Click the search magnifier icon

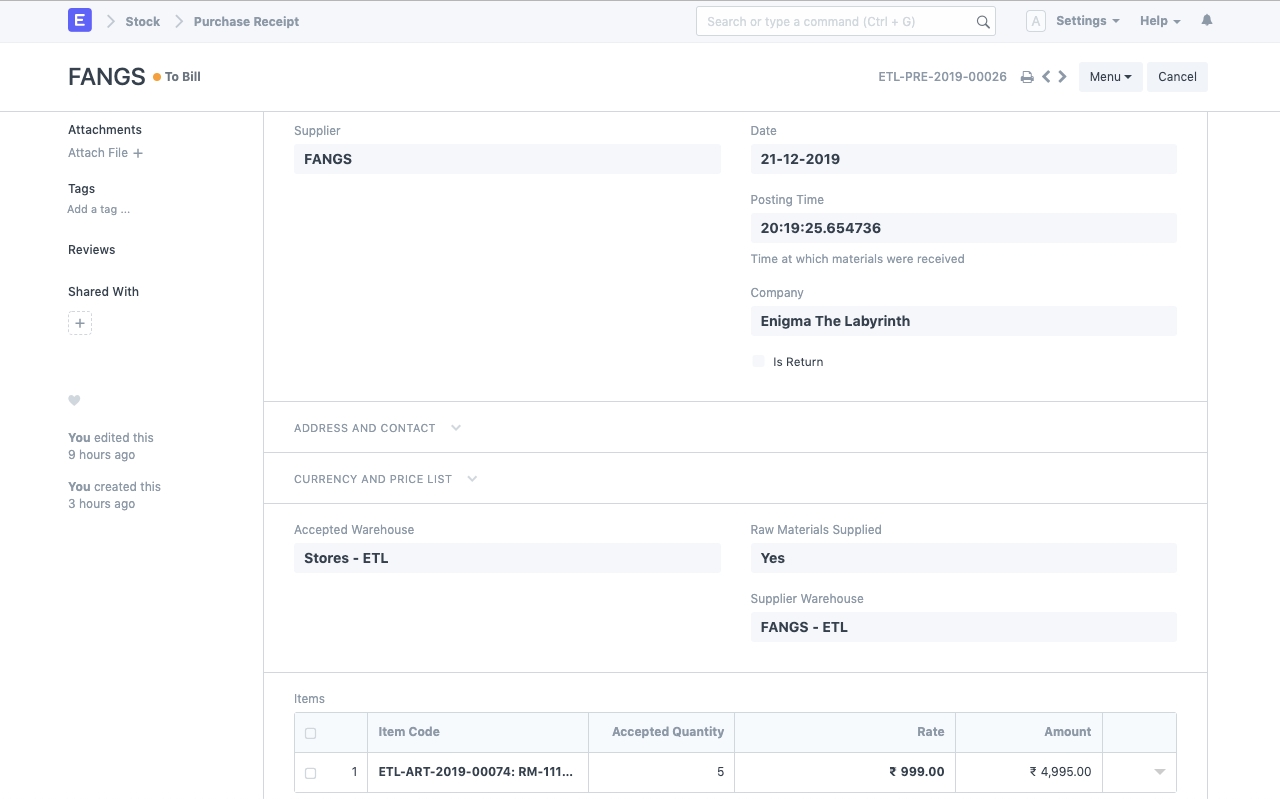983,22
